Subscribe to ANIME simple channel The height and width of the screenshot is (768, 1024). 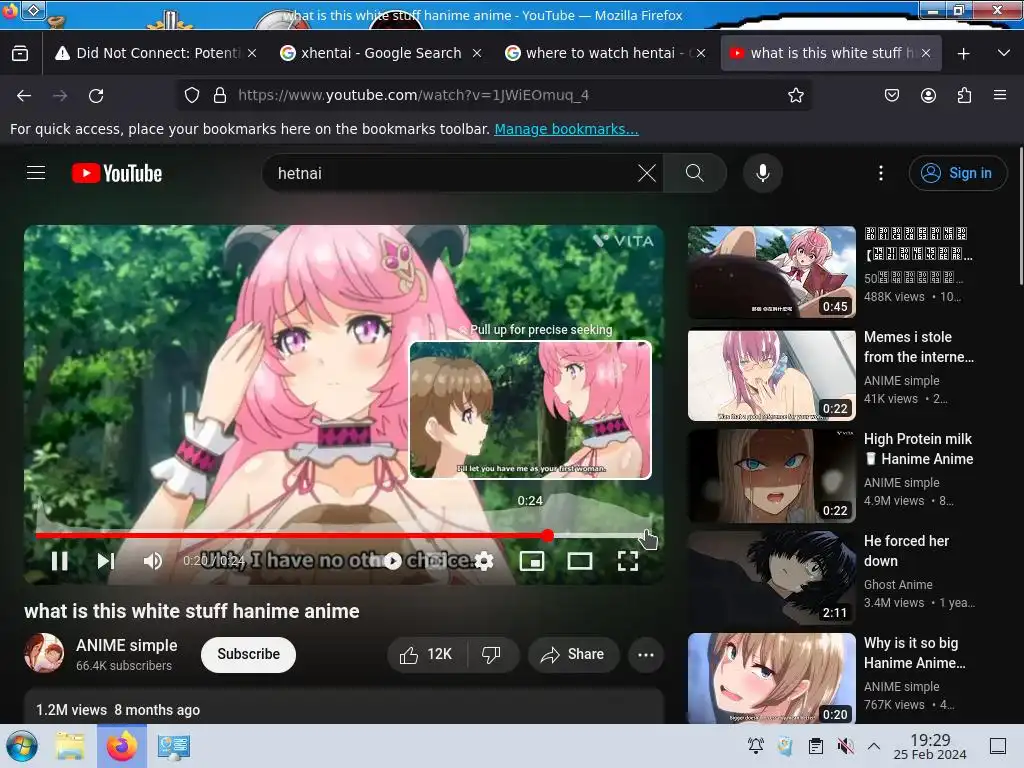248,654
